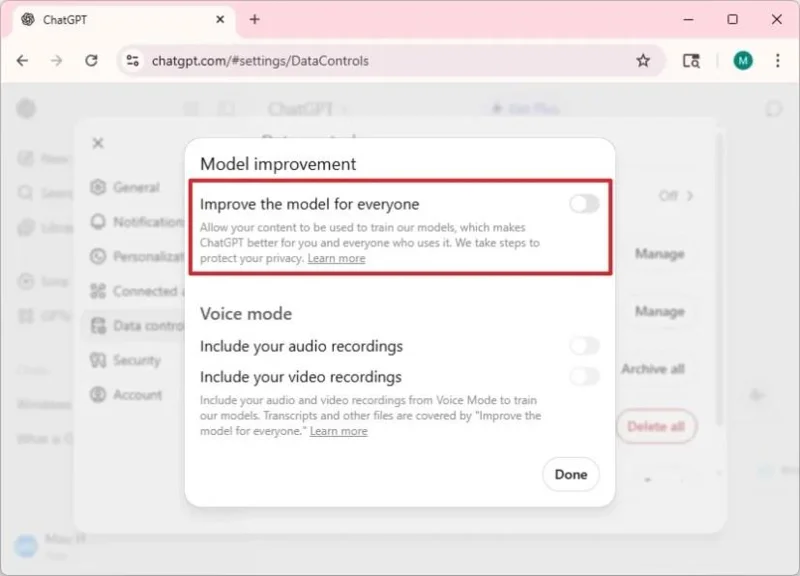Image resolution: width=800 pixels, height=576 pixels.
Task: Click the Personalization icon
Action: (x=98, y=256)
